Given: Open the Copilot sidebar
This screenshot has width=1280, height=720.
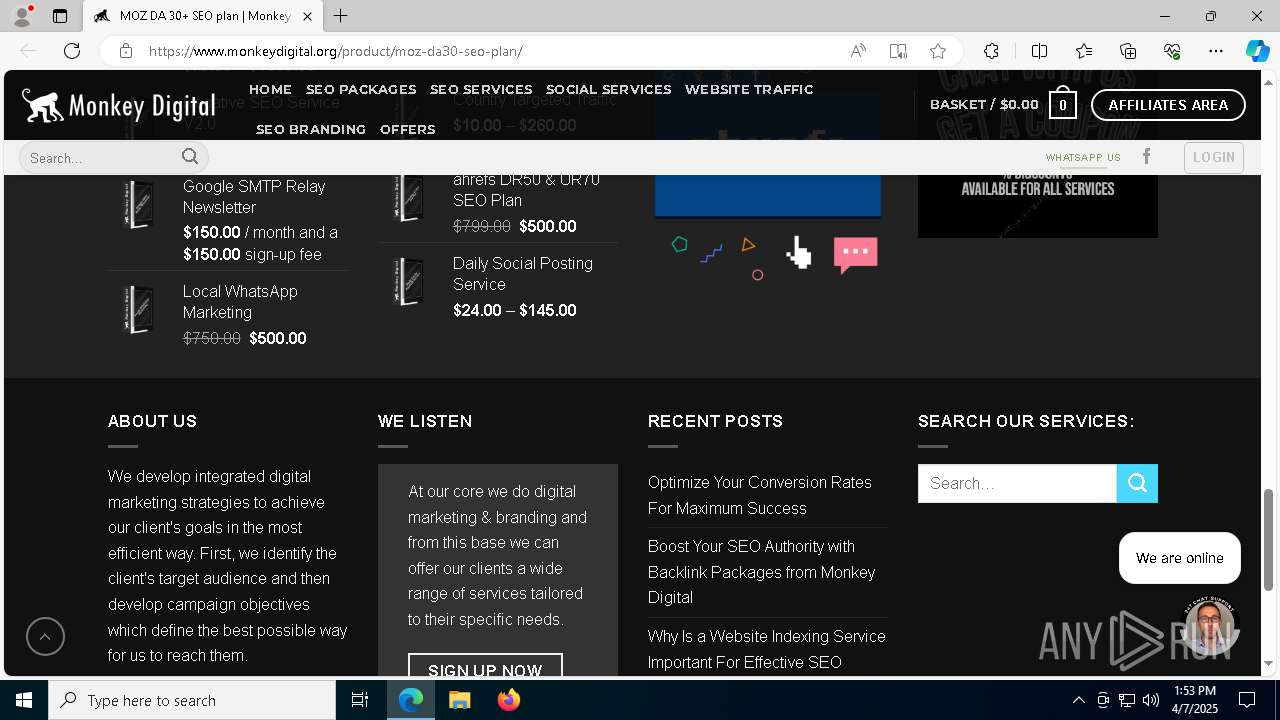Looking at the screenshot, I should click(1257, 51).
